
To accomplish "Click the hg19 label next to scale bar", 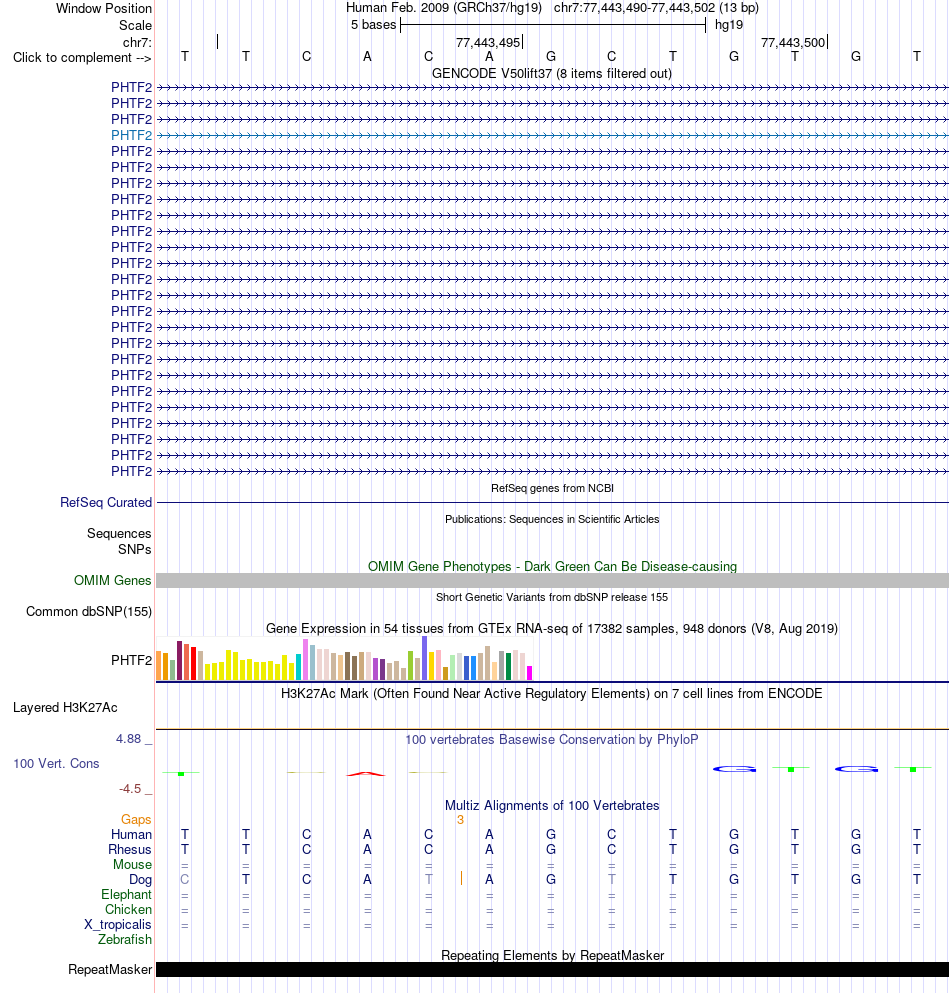I will 729,25.
